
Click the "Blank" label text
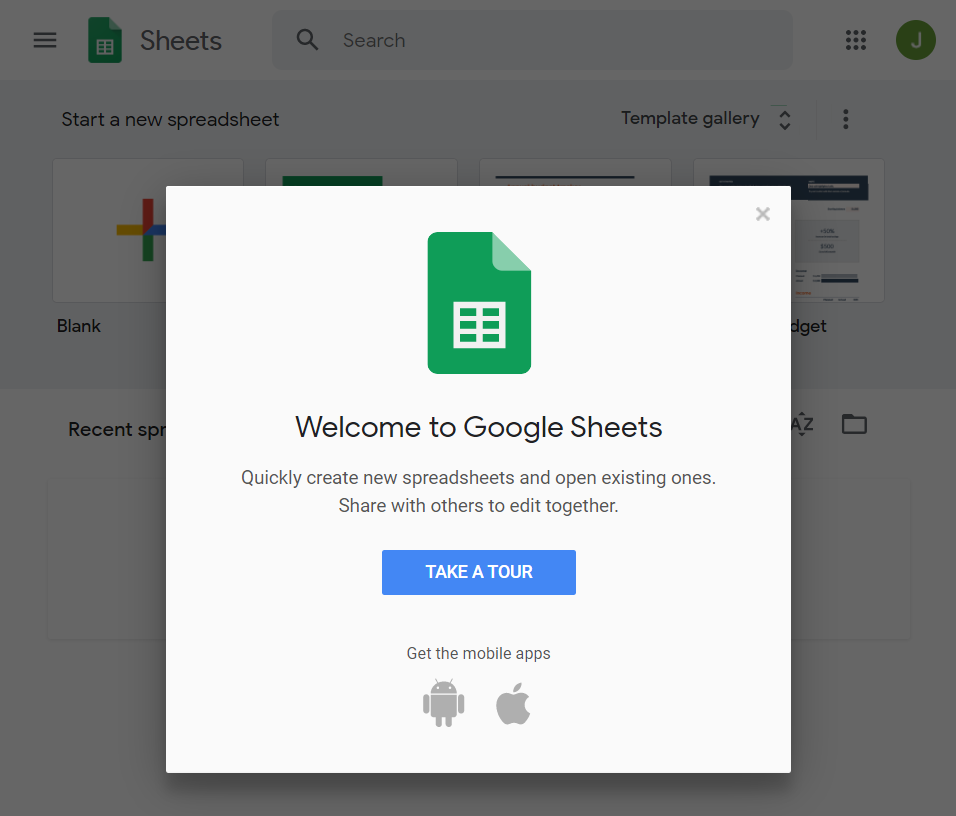click(79, 326)
